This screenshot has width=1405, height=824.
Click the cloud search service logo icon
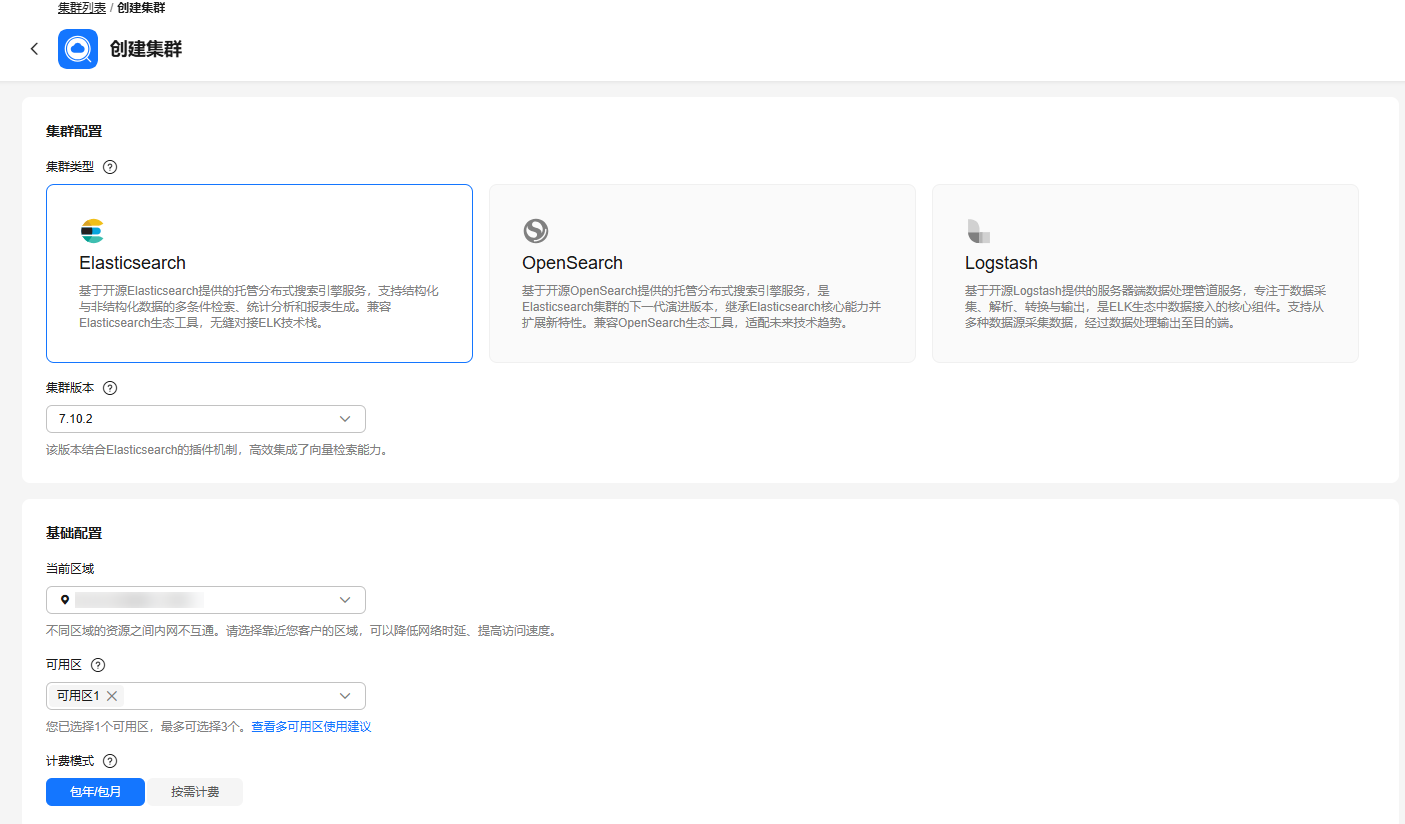78,49
